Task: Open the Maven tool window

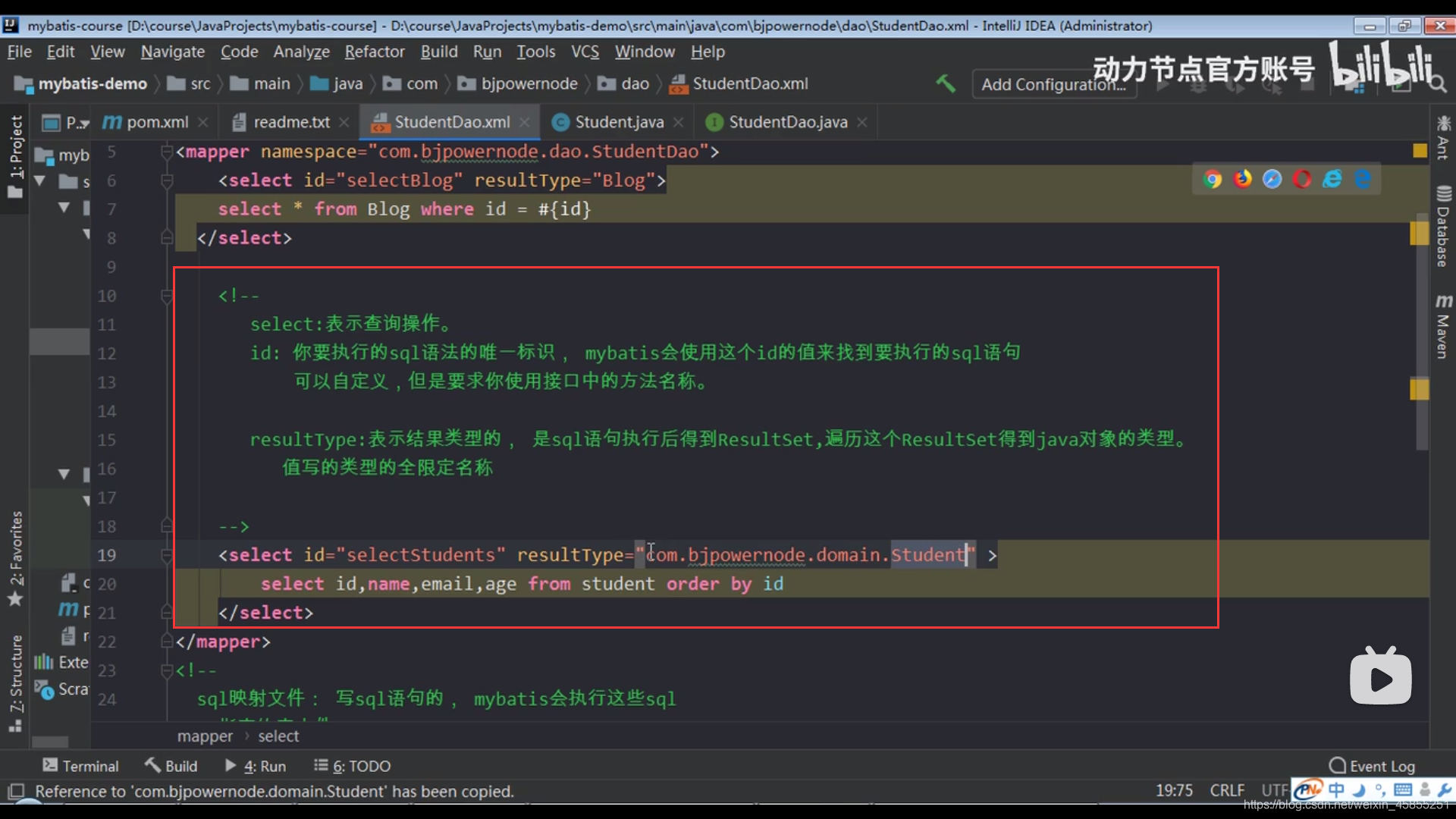Action: click(x=1443, y=326)
